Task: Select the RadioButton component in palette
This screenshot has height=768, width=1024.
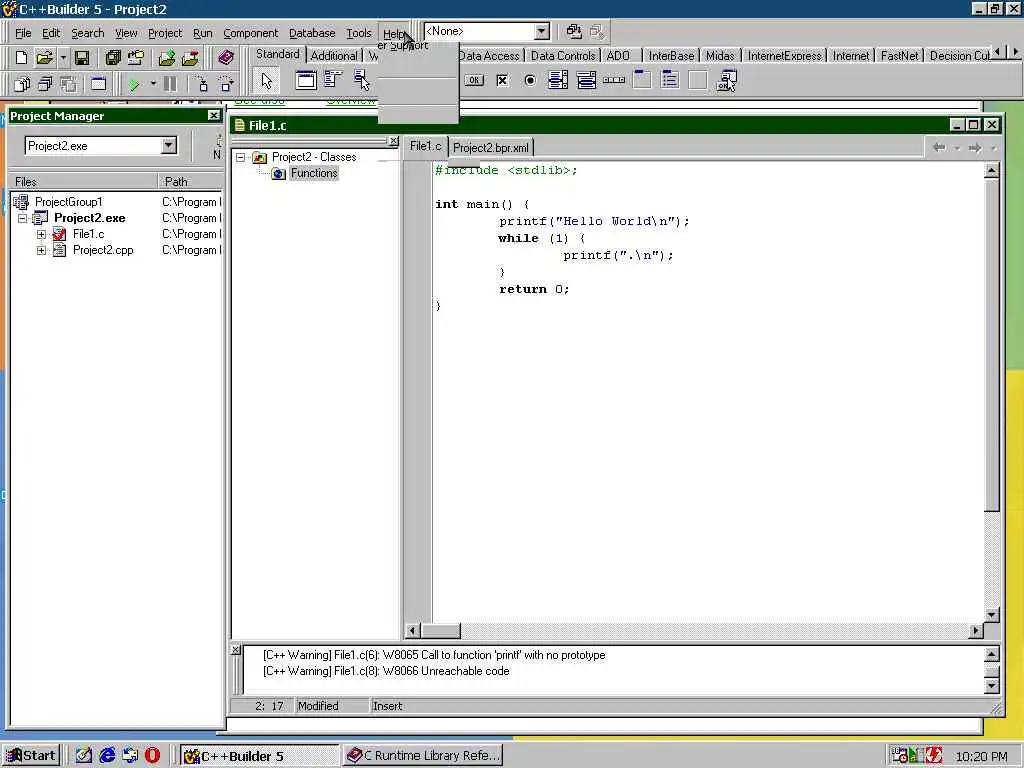Action: [x=530, y=80]
